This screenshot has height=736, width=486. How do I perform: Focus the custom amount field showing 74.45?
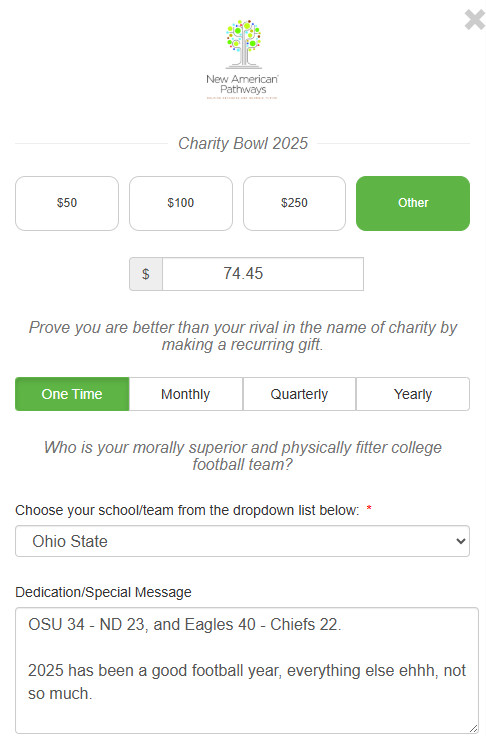click(x=263, y=274)
